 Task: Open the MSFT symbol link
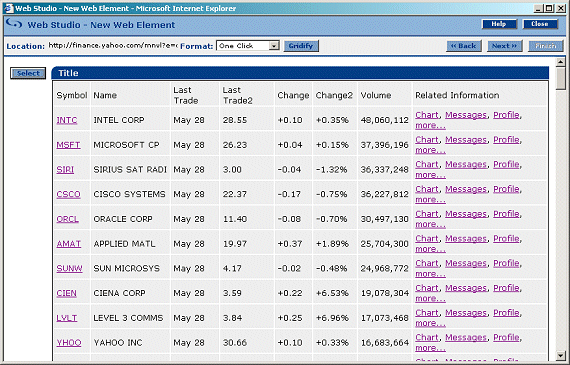(x=68, y=145)
